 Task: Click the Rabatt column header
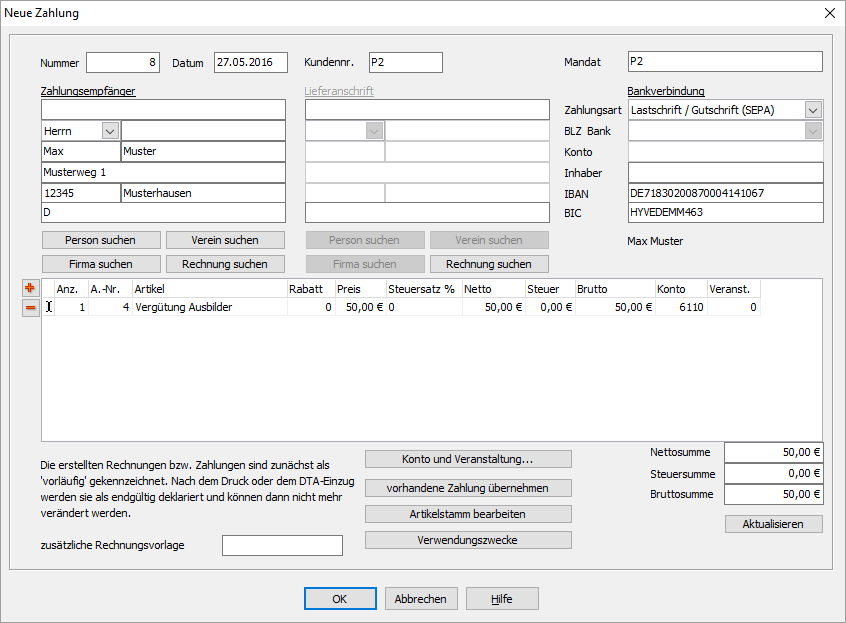[x=311, y=289]
